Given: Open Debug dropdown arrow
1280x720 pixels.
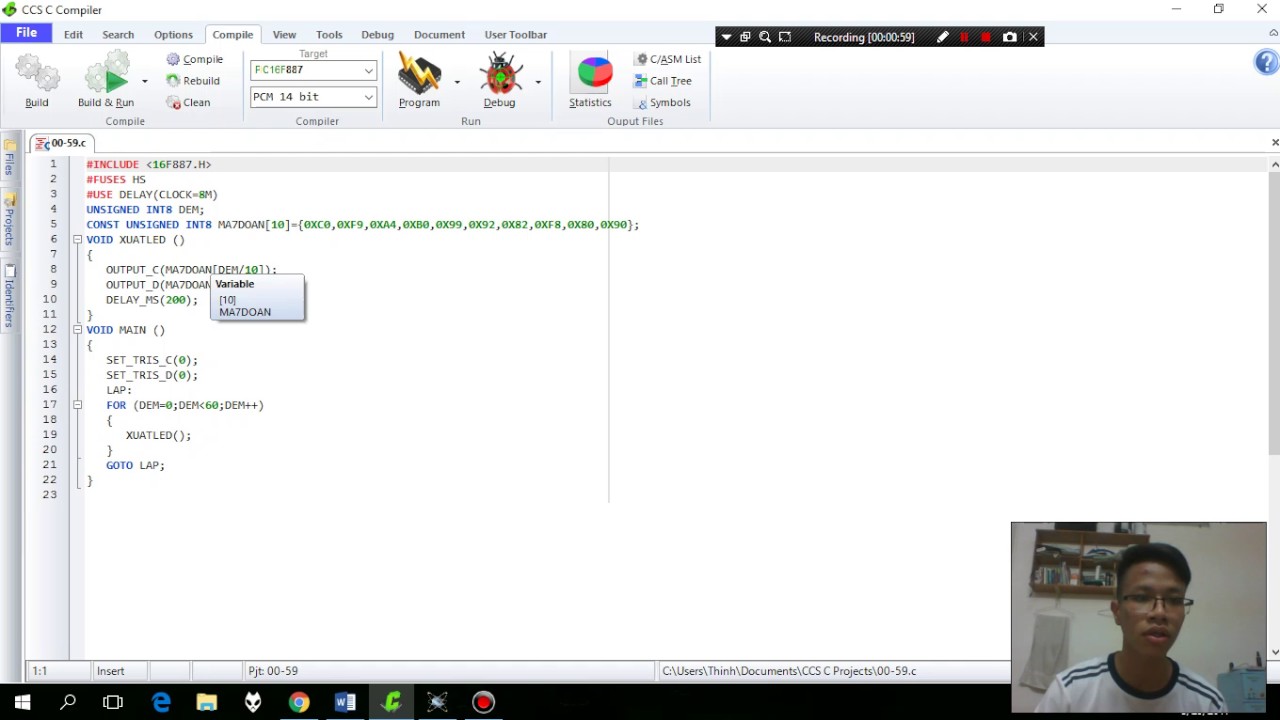Looking at the screenshot, I should click(x=538, y=81).
